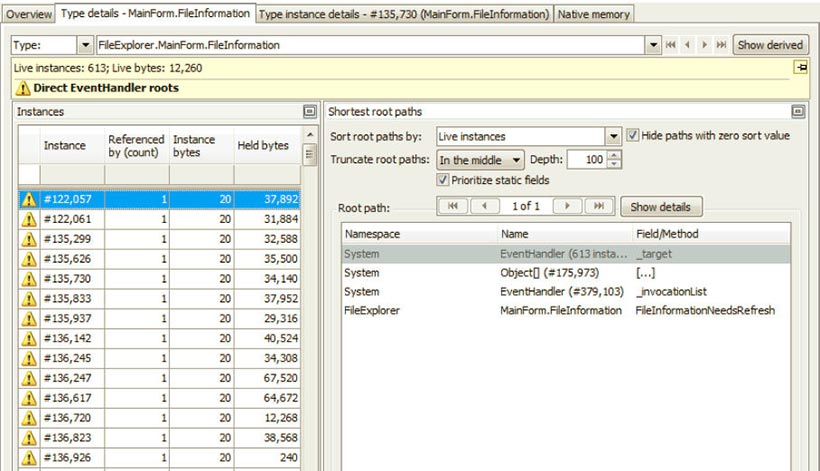This screenshot has width=820, height=471.
Task: Switch to Native memory tab
Action: tap(594, 14)
